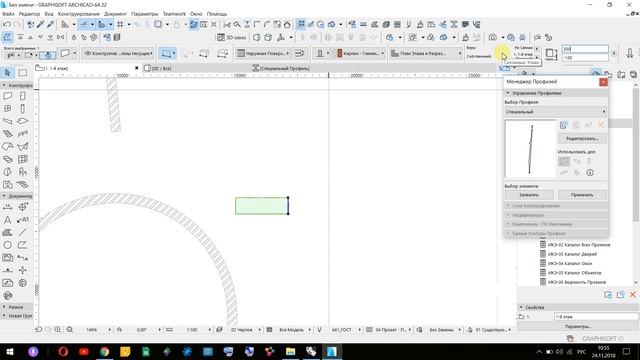Open the reference surface dropdown

264,53
